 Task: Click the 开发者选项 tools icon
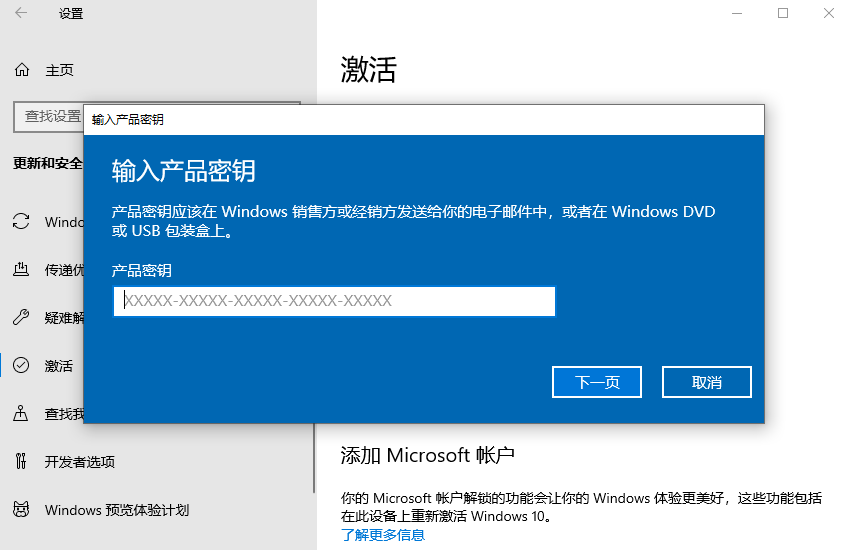pyautogui.click(x=21, y=461)
